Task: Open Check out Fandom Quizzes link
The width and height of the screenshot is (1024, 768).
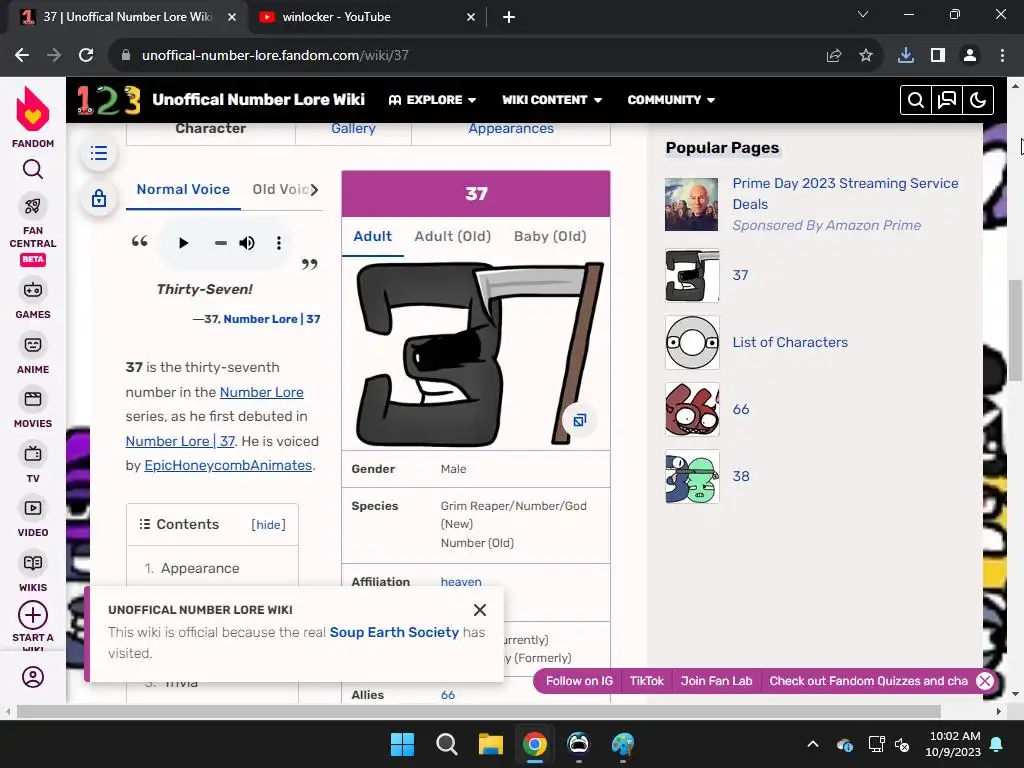Action: [868, 681]
